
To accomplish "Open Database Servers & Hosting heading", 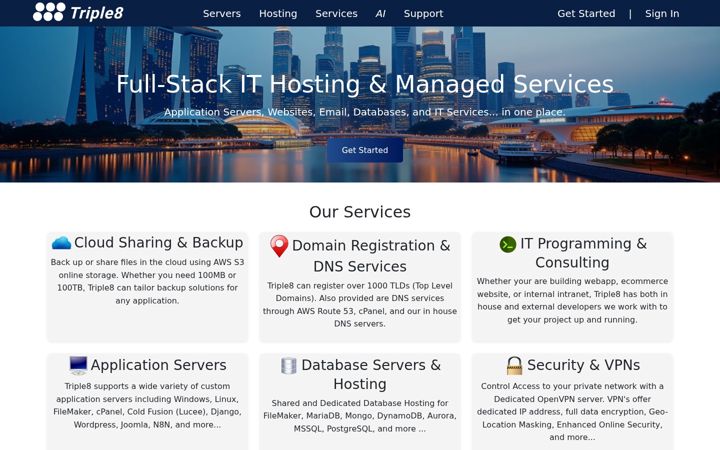I will pos(371,374).
